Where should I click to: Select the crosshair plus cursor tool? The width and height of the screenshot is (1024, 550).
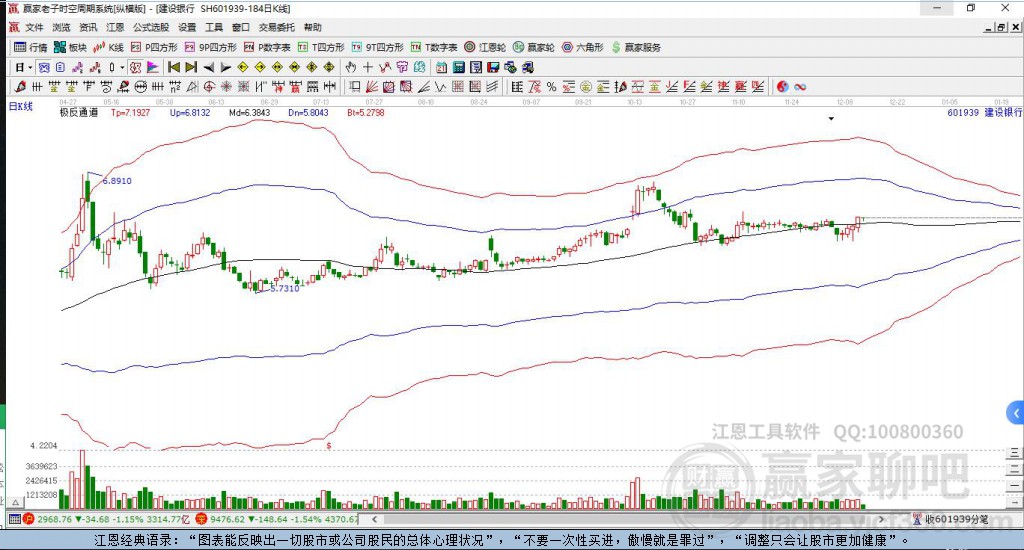coord(368,67)
